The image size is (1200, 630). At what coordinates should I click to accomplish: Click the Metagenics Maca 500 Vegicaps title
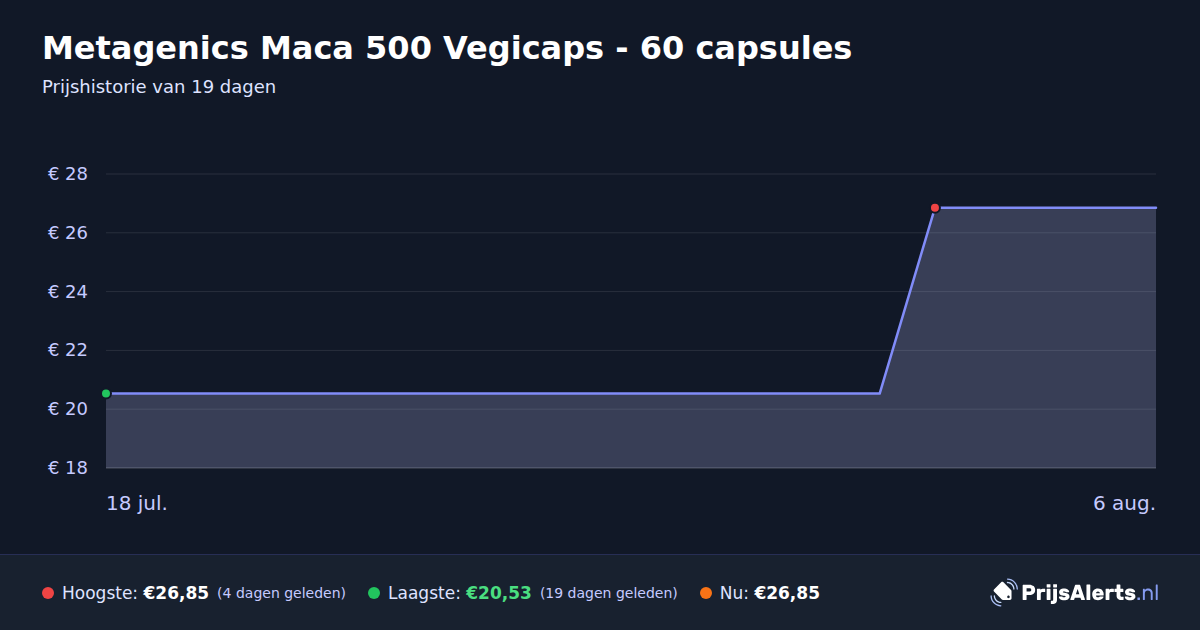point(447,48)
